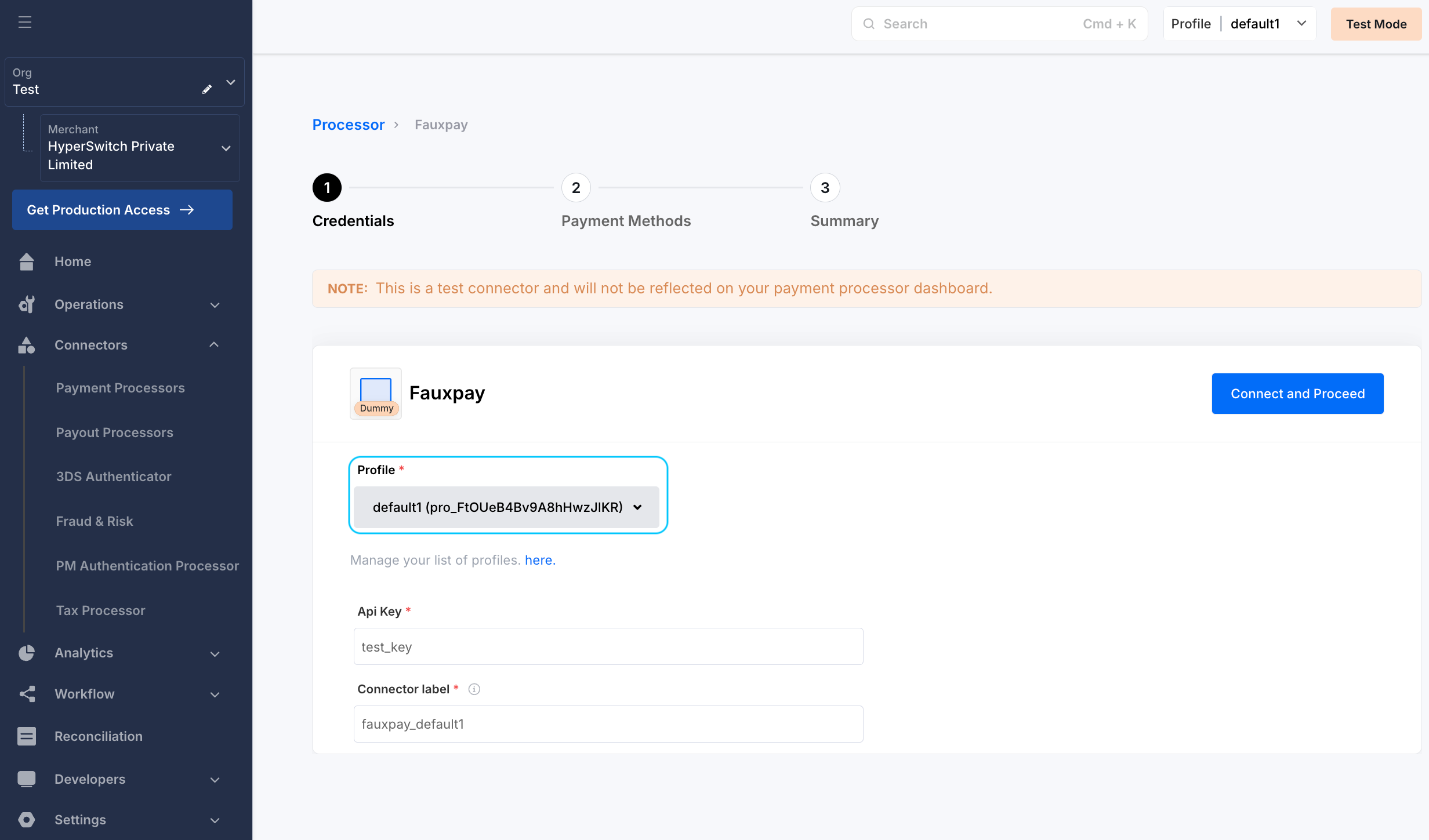Follow the 'here.' manage profiles link

[x=540, y=560]
